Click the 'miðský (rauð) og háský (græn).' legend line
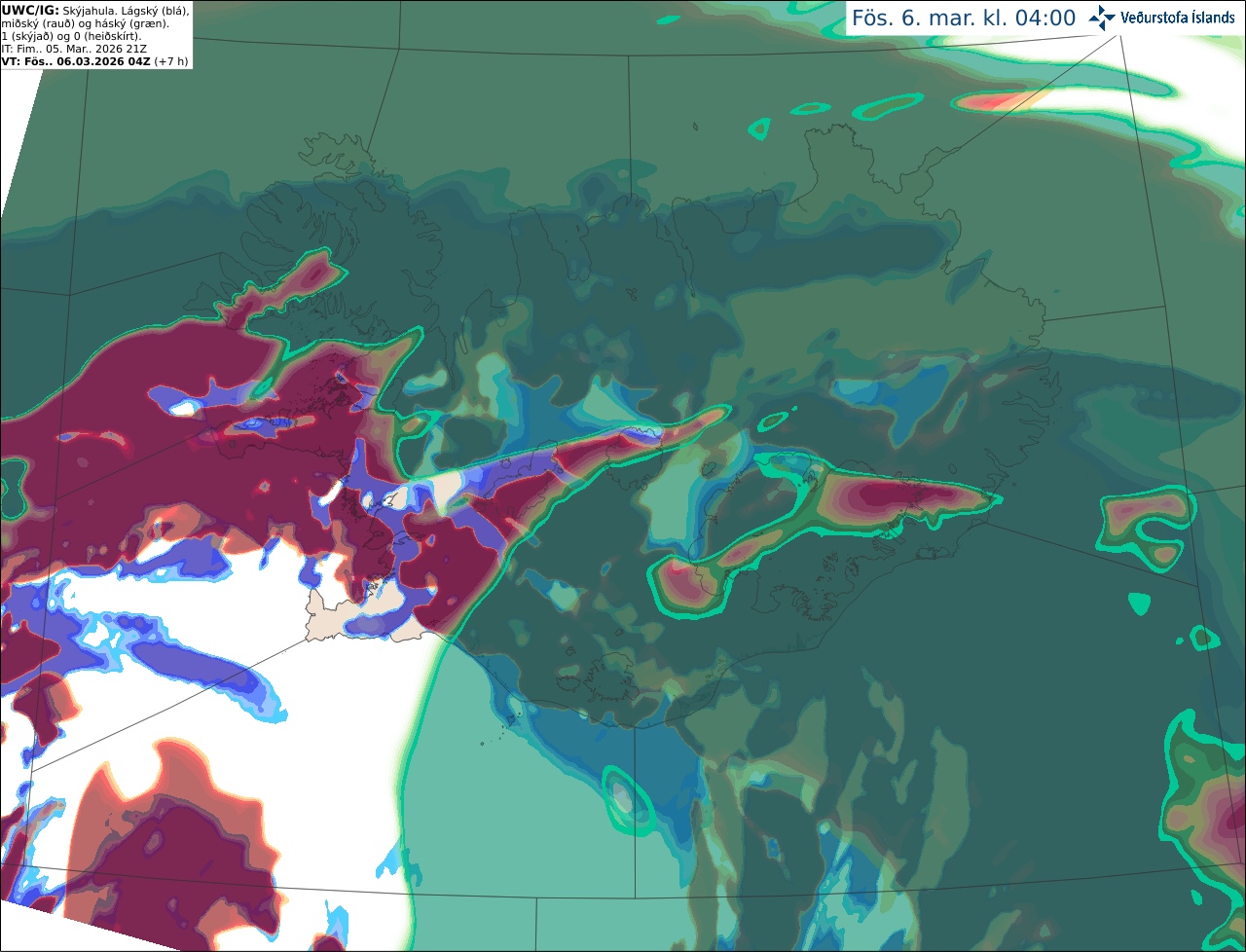Image resolution: width=1246 pixels, height=952 pixels. [x=85, y=23]
